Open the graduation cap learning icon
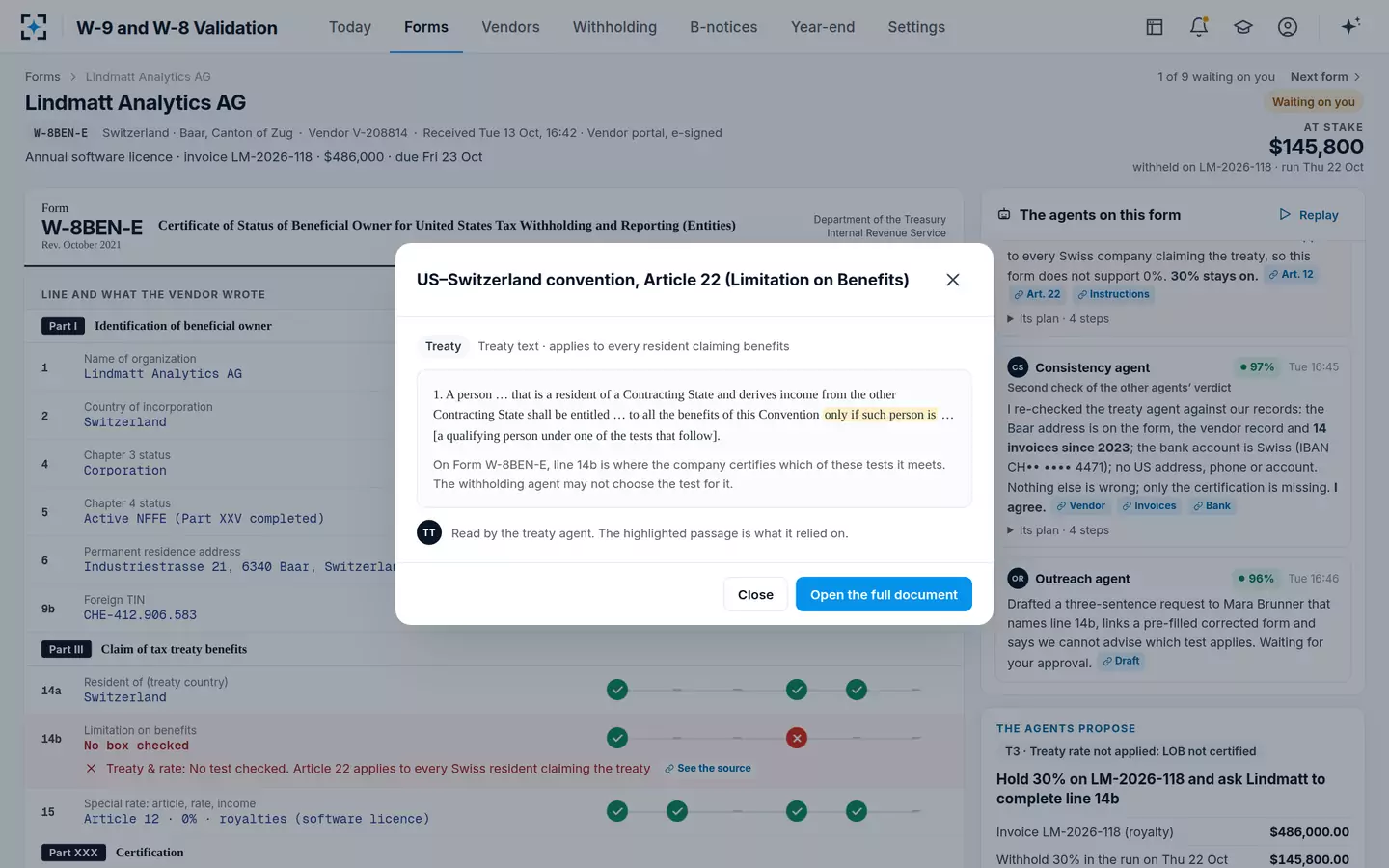This screenshot has width=1389, height=868. (1243, 27)
